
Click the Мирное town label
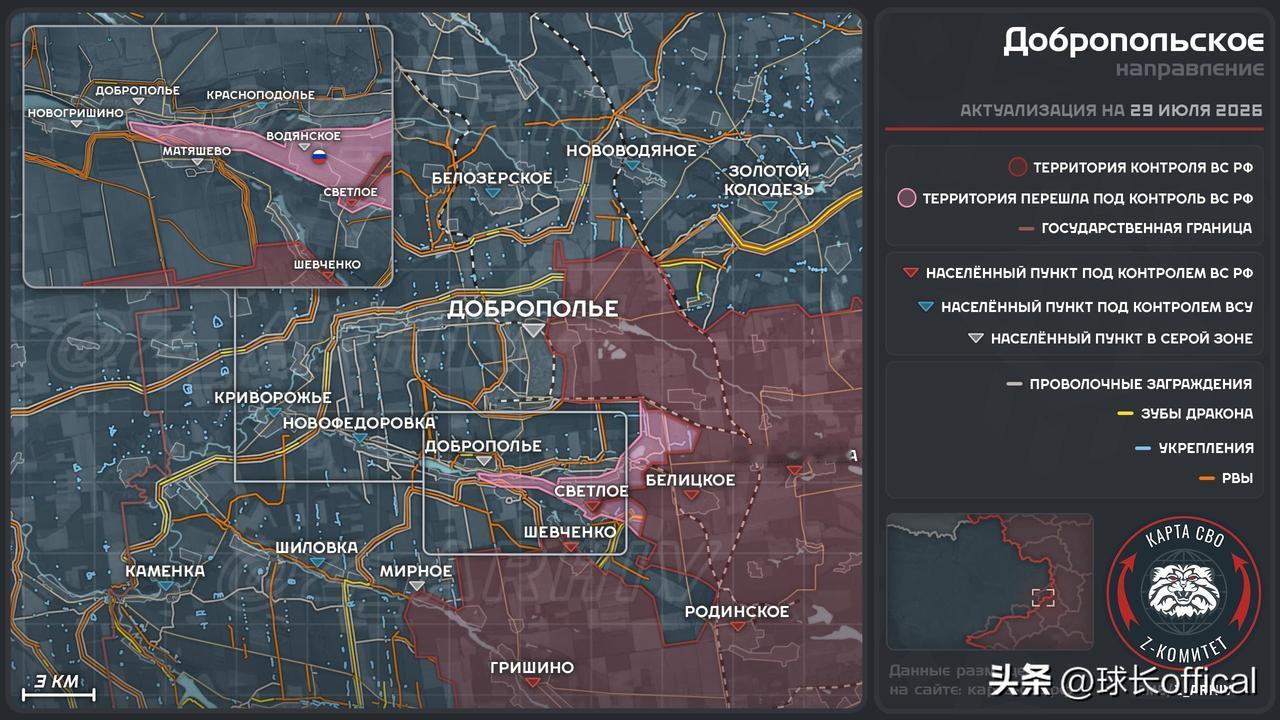[x=416, y=571]
